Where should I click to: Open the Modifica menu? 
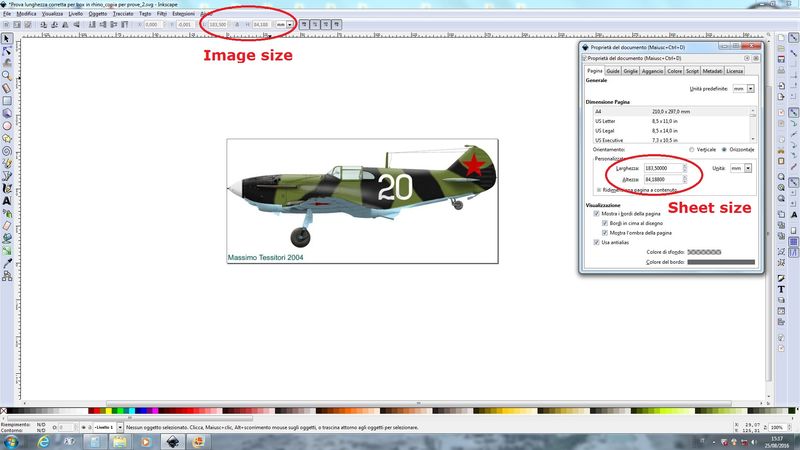coord(26,14)
